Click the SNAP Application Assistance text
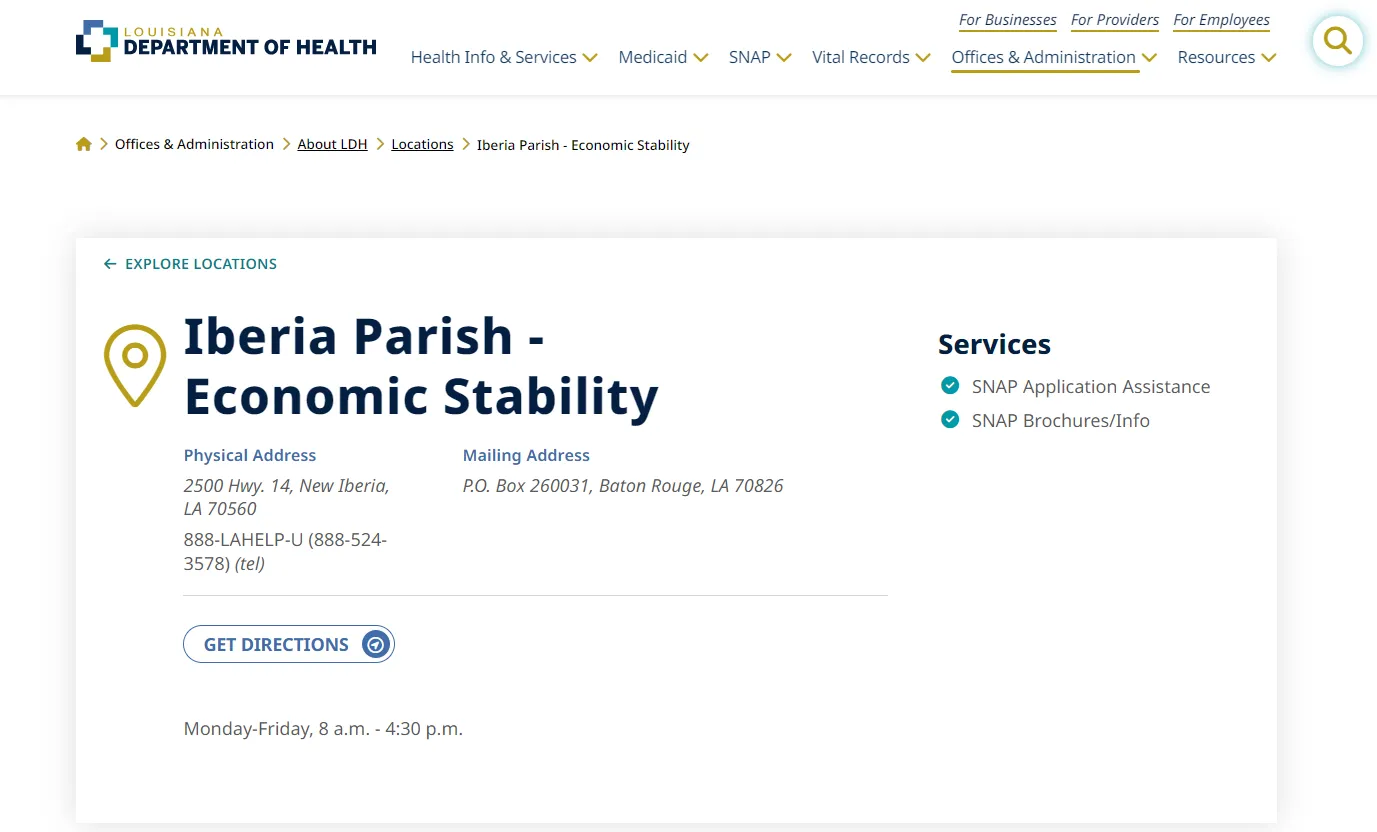Viewport: 1377px width, 832px height. coord(1091,387)
